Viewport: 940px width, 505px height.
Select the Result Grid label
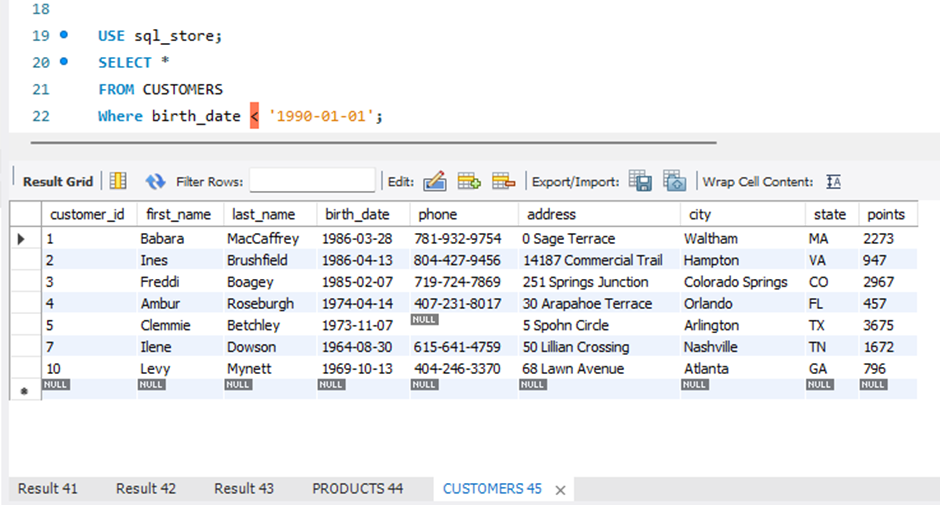(58, 181)
